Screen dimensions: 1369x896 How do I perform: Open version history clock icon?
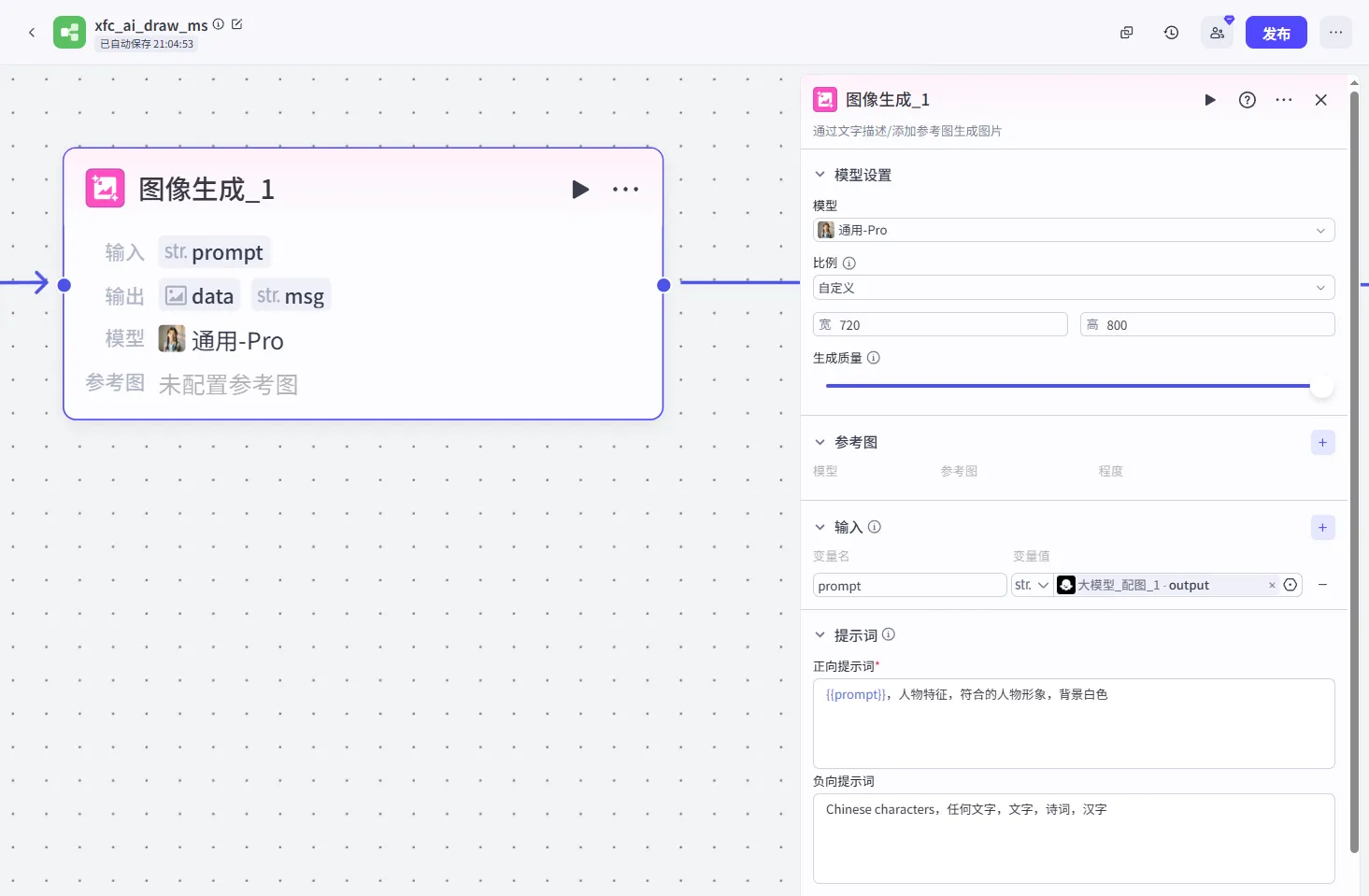point(1172,33)
